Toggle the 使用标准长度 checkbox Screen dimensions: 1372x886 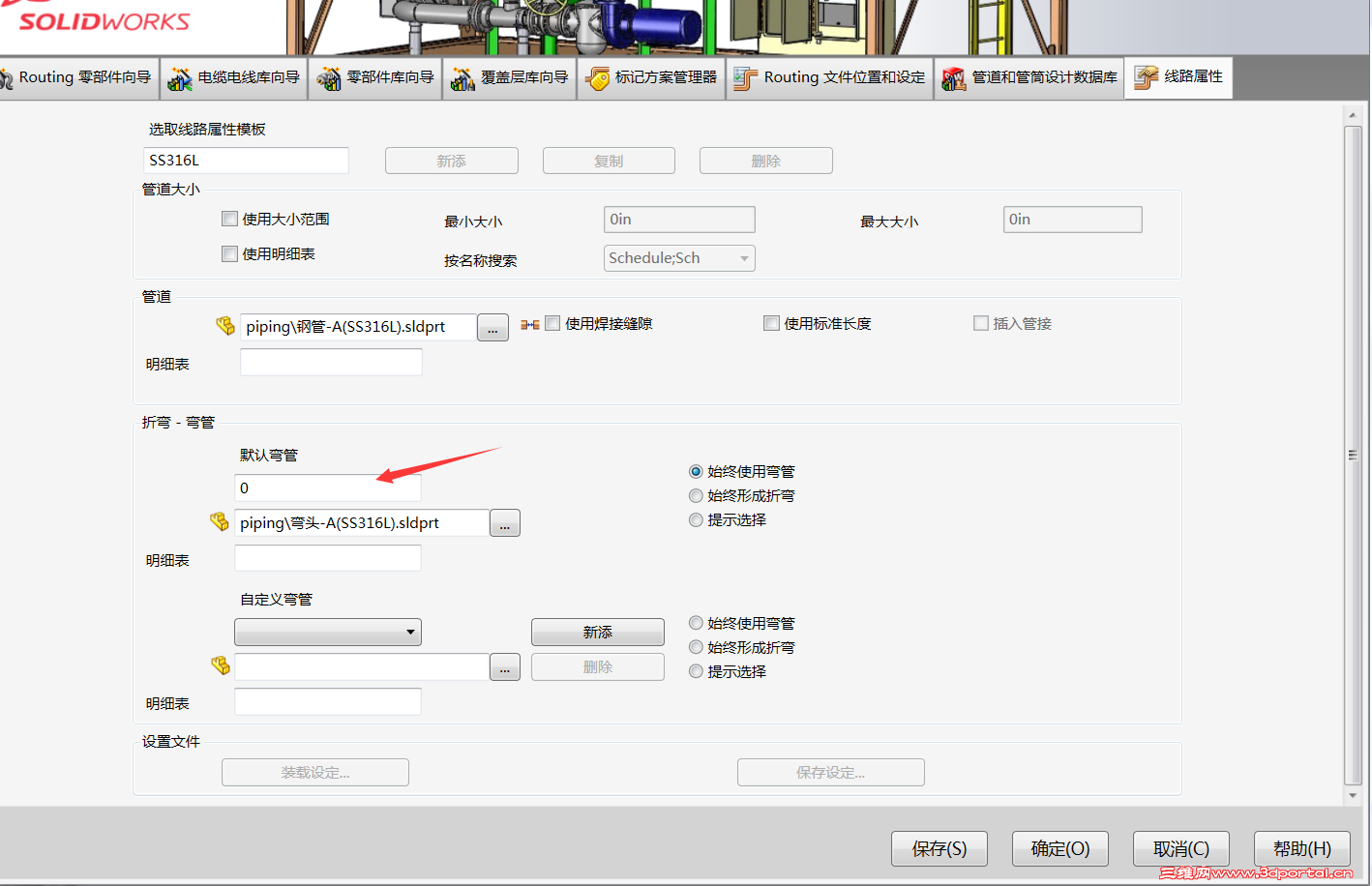[x=771, y=323]
